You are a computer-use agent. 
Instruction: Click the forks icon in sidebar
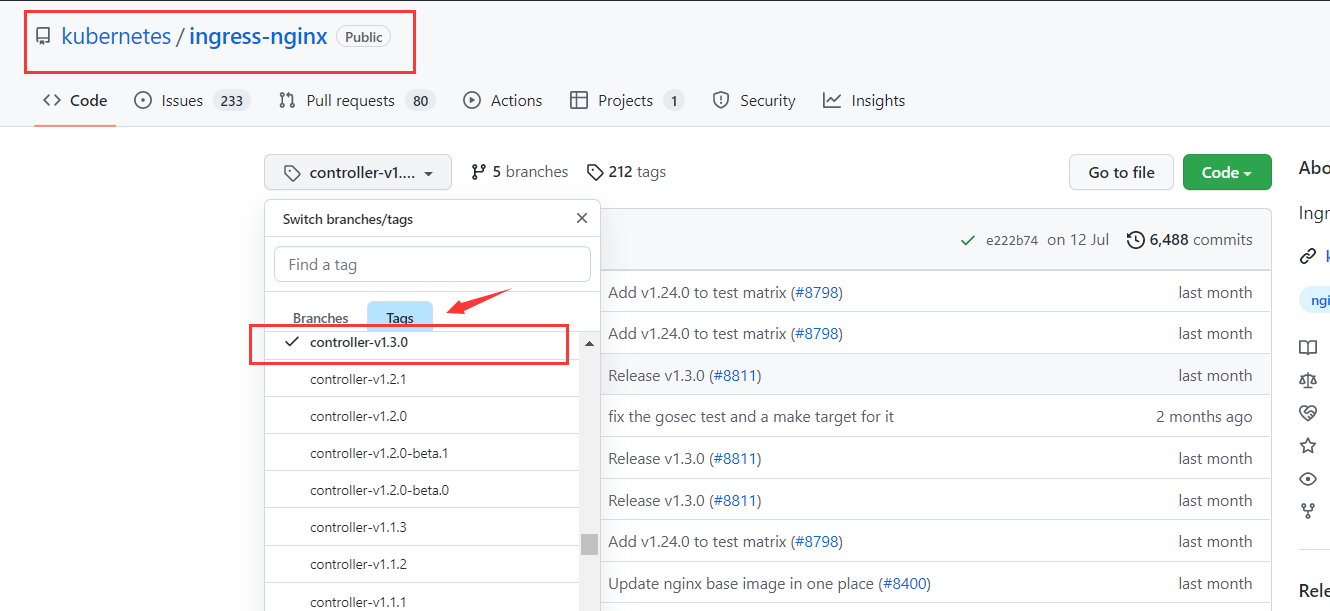[1308, 511]
